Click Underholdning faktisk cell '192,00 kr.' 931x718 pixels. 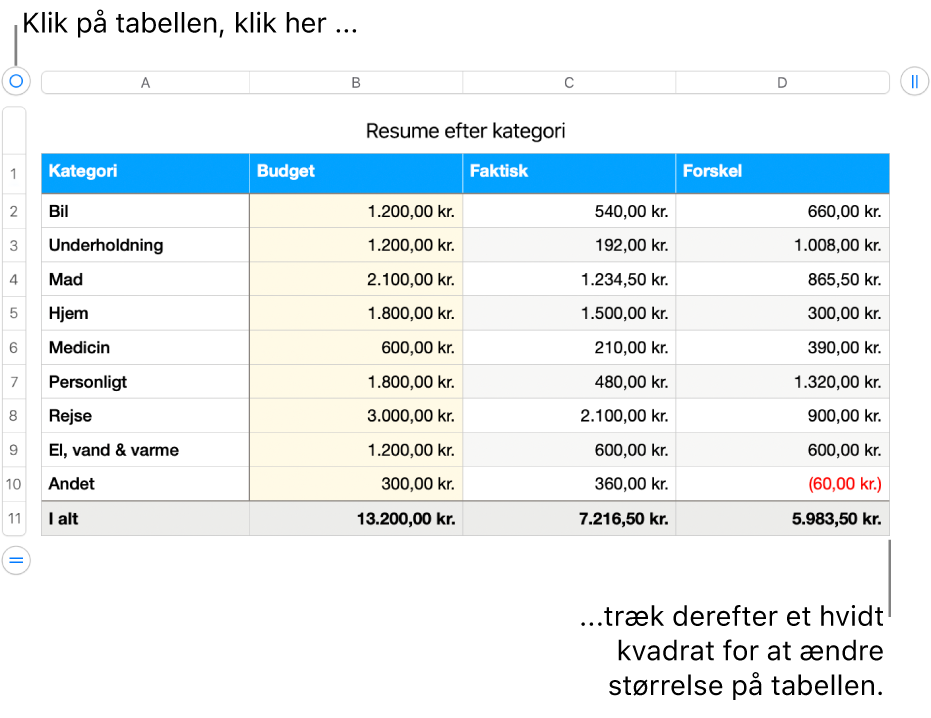[x=569, y=245]
